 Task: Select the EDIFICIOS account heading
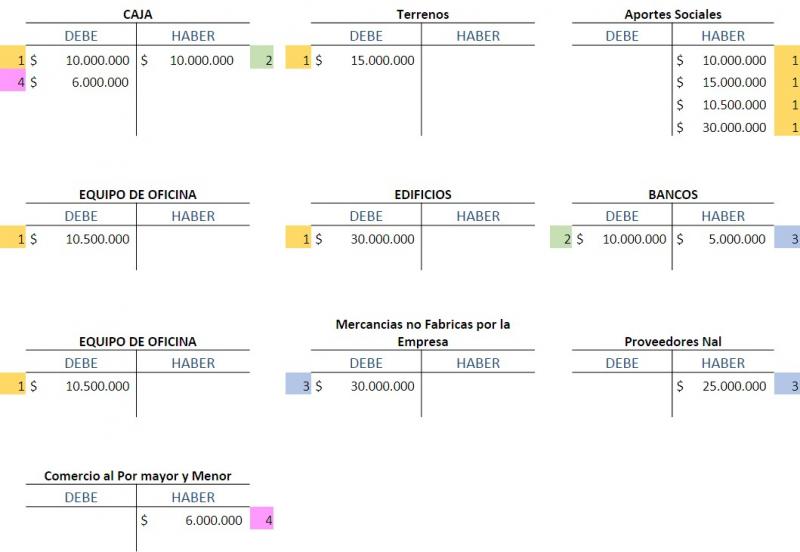click(x=422, y=194)
